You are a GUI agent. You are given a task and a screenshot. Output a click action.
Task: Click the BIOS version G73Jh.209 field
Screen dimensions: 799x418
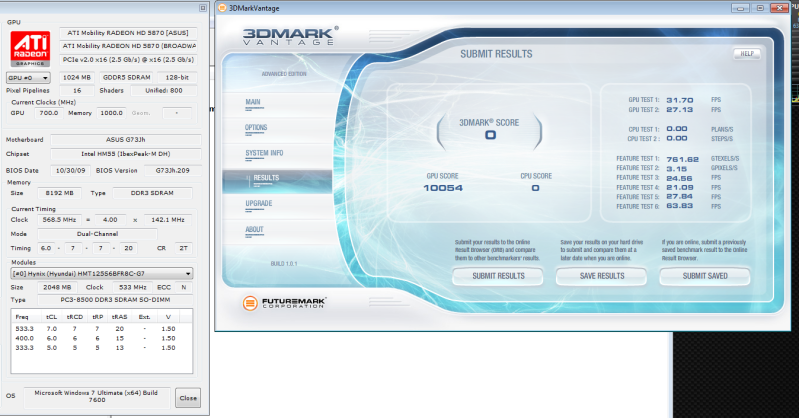[x=172, y=171]
